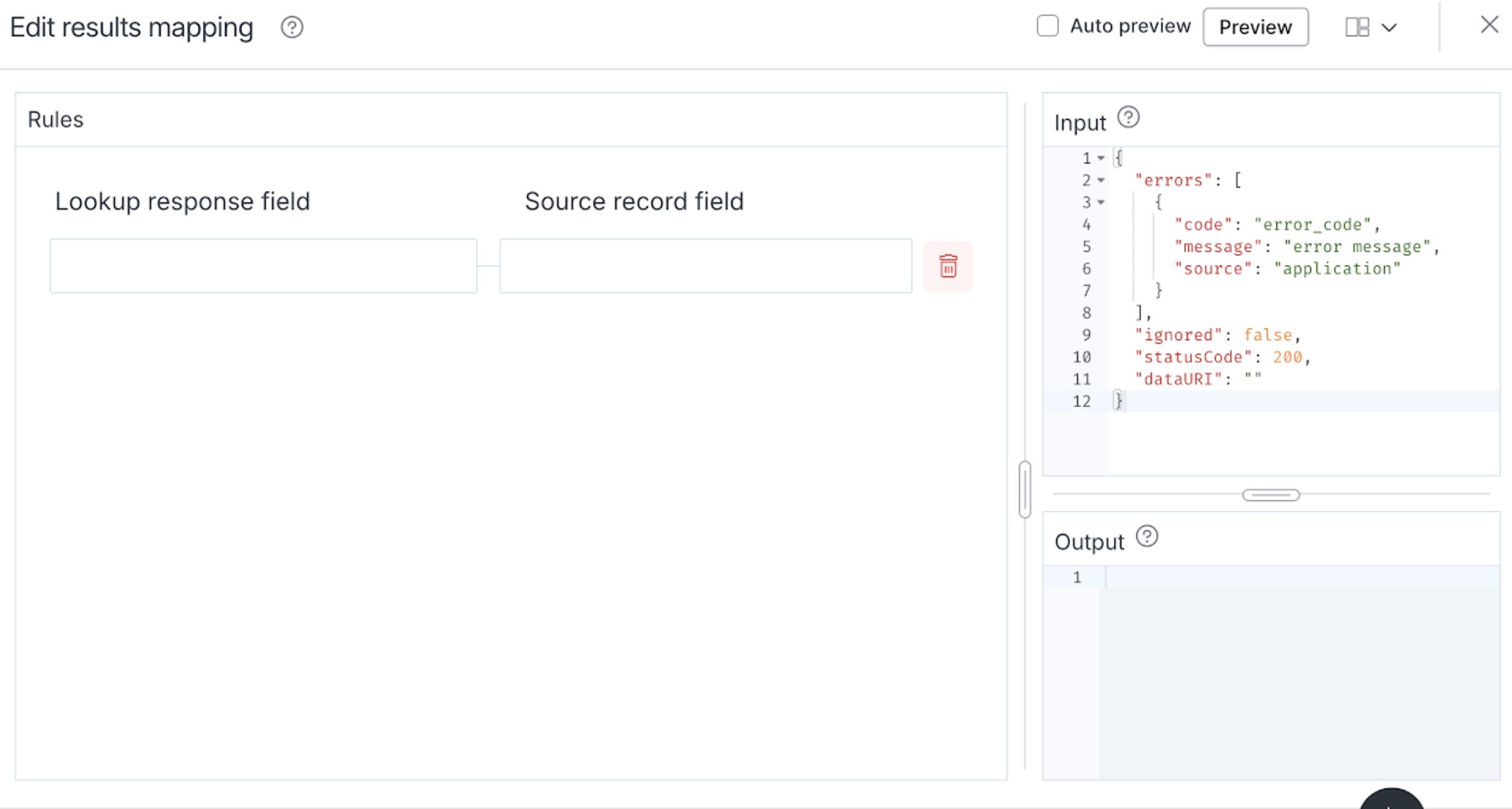Enable the Auto preview checkbox
1512x809 pixels.
tap(1047, 26)
